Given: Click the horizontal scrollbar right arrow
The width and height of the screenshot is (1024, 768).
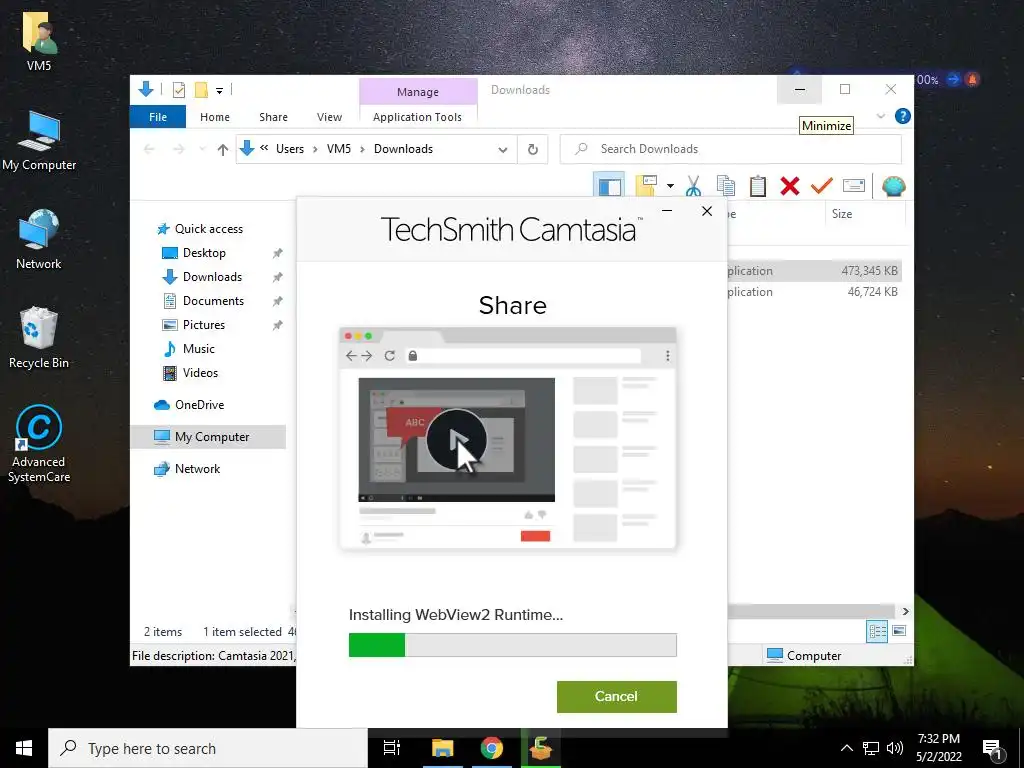Looking at the screenshot, I should (x=905, y=611).
